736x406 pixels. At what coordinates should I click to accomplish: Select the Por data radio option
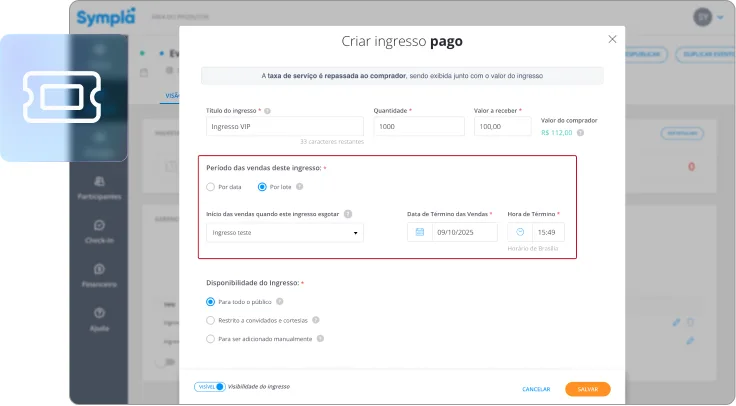pyautogui.click(x=211, y=187)
